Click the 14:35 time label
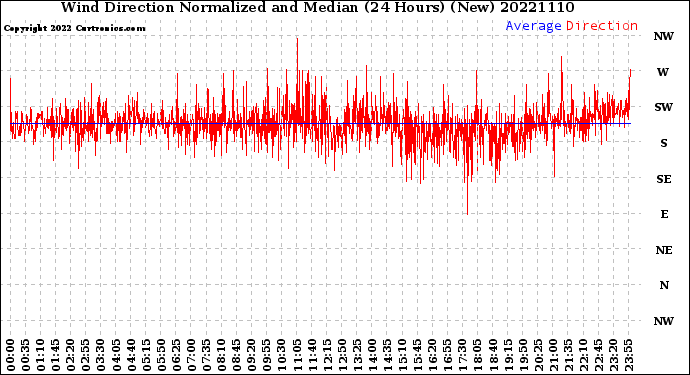Image resolution: width=690 pixels, height=375 pixels. click(x=387, y=356)
